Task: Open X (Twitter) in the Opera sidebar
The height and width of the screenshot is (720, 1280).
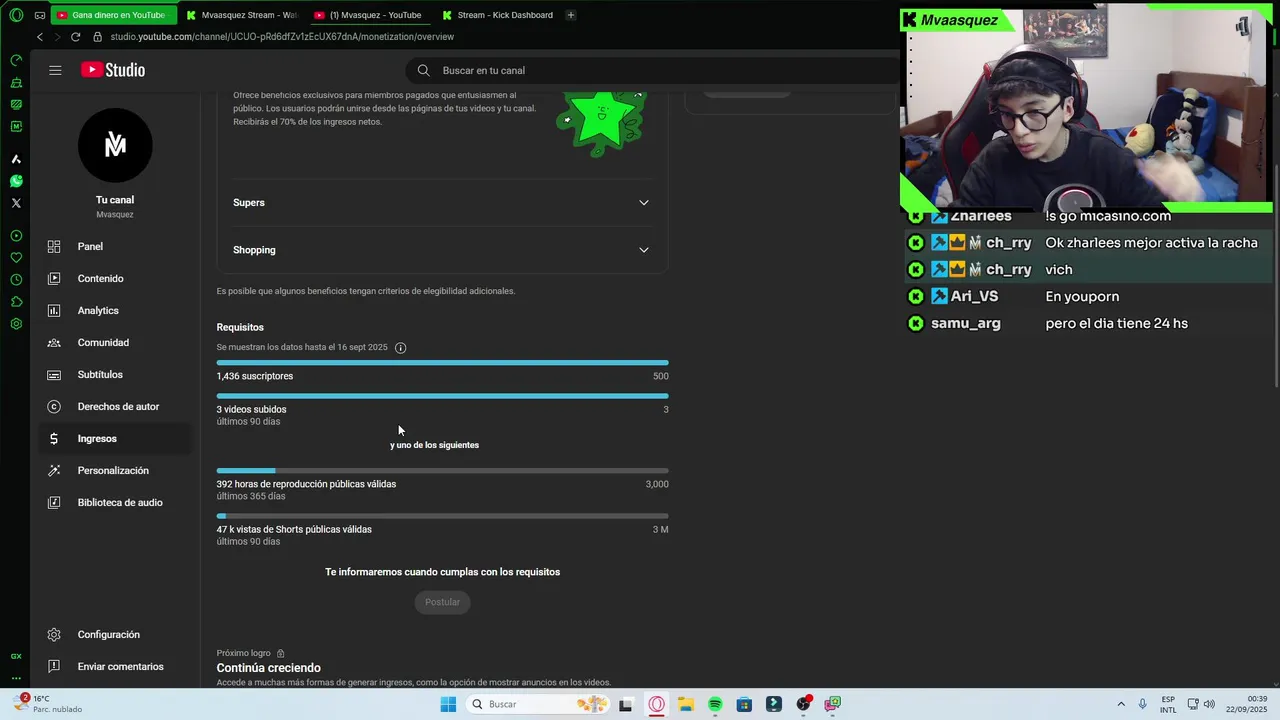Action: pos(16,203)
